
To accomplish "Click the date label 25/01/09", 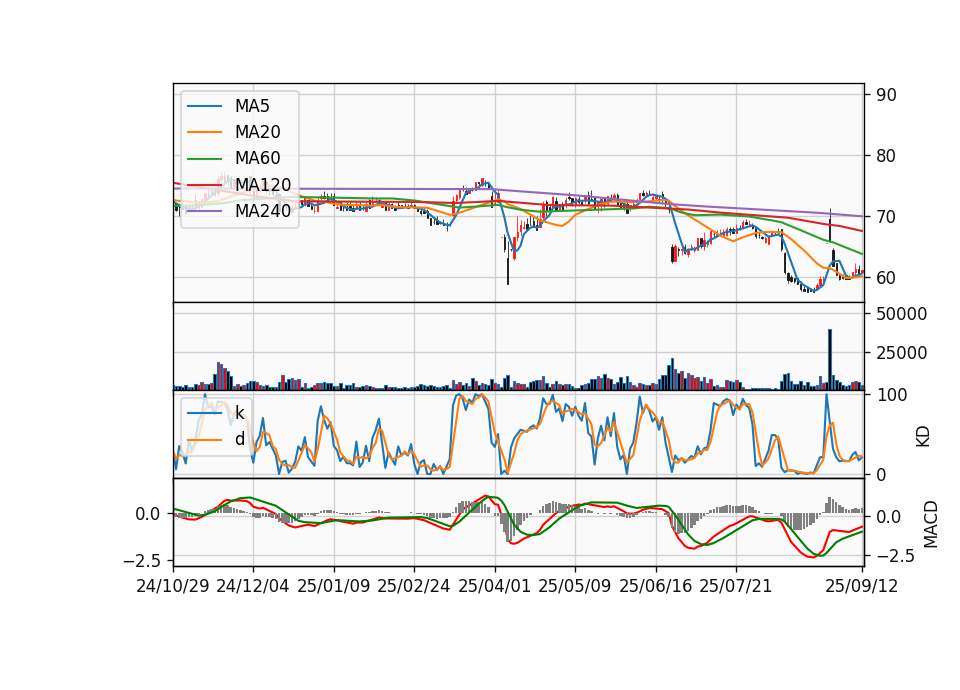I will tap(334, 586).
